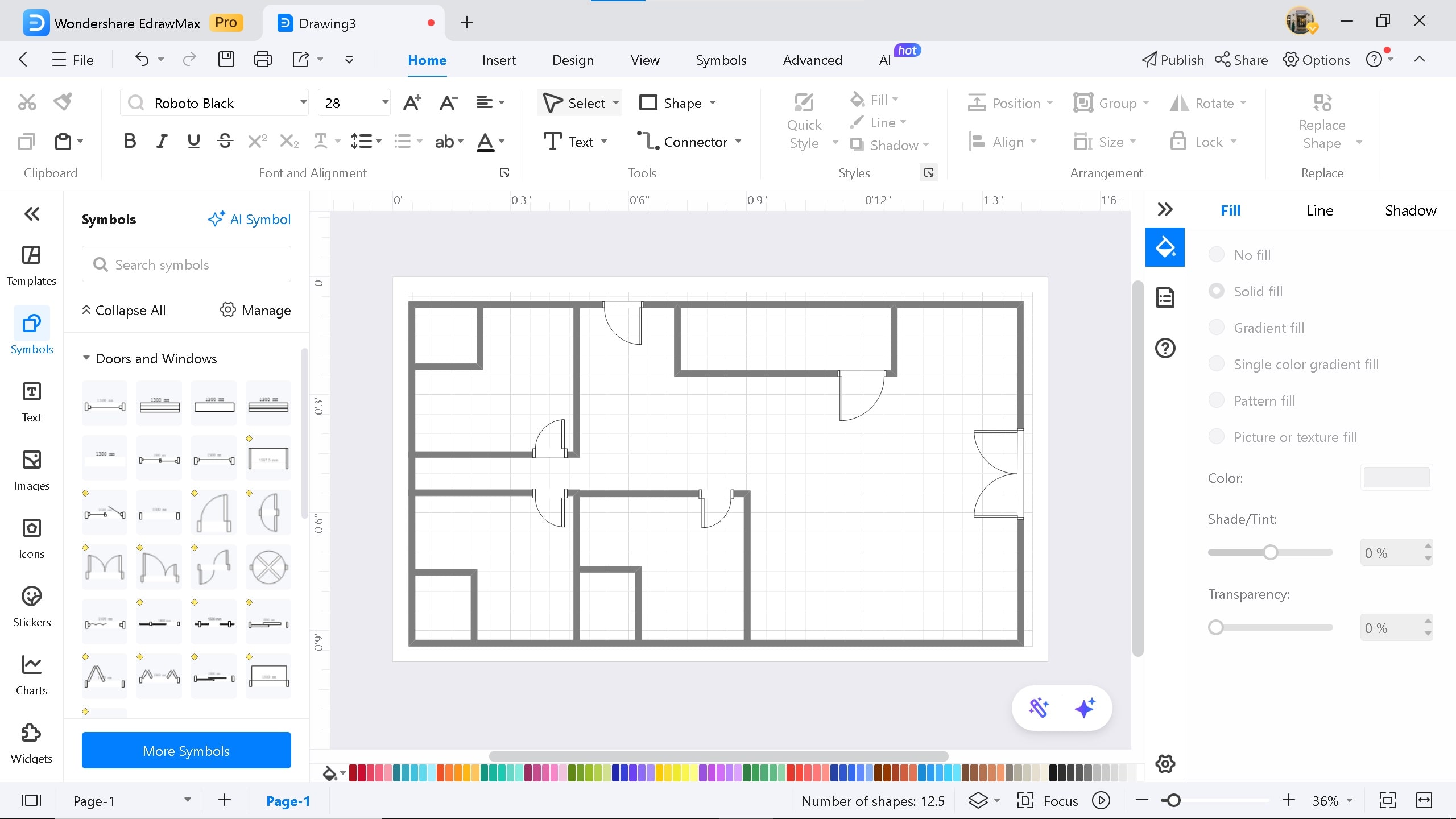Toggle Bold formatting
The height and width of the screenshot is (819, 1456).
[130, 141]
